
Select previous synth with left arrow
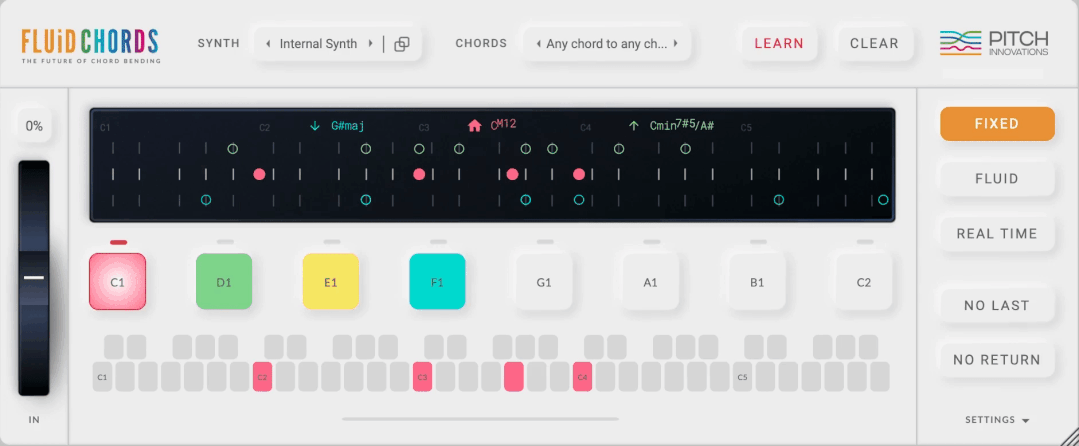(x=268, y=43)
